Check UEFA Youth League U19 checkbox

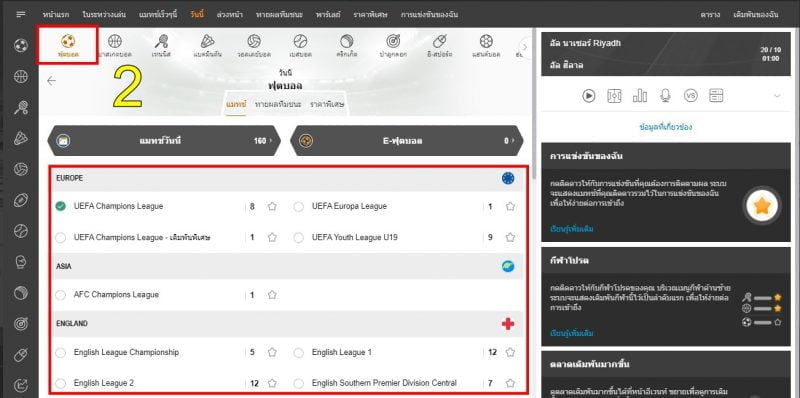(x=299, y=237)
